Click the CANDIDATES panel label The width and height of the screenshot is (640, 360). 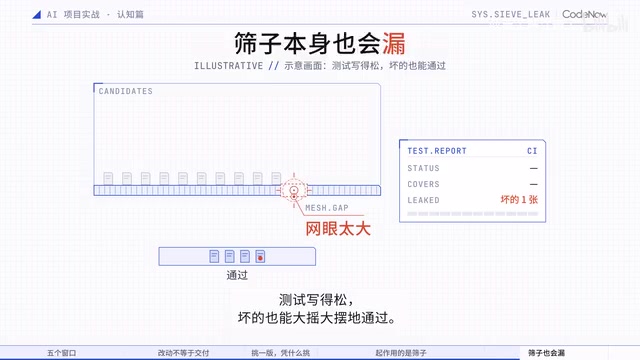[x=126, y=91]
